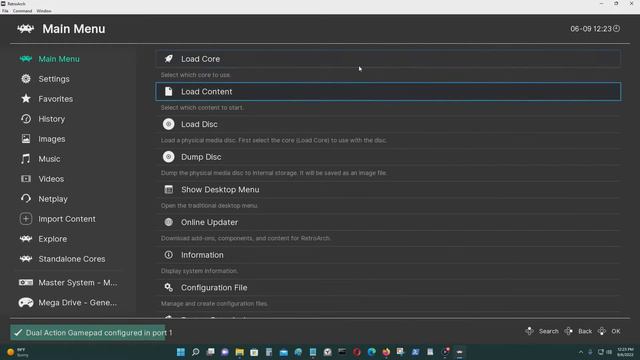Show hidden system tray icons

coord(581,352)
